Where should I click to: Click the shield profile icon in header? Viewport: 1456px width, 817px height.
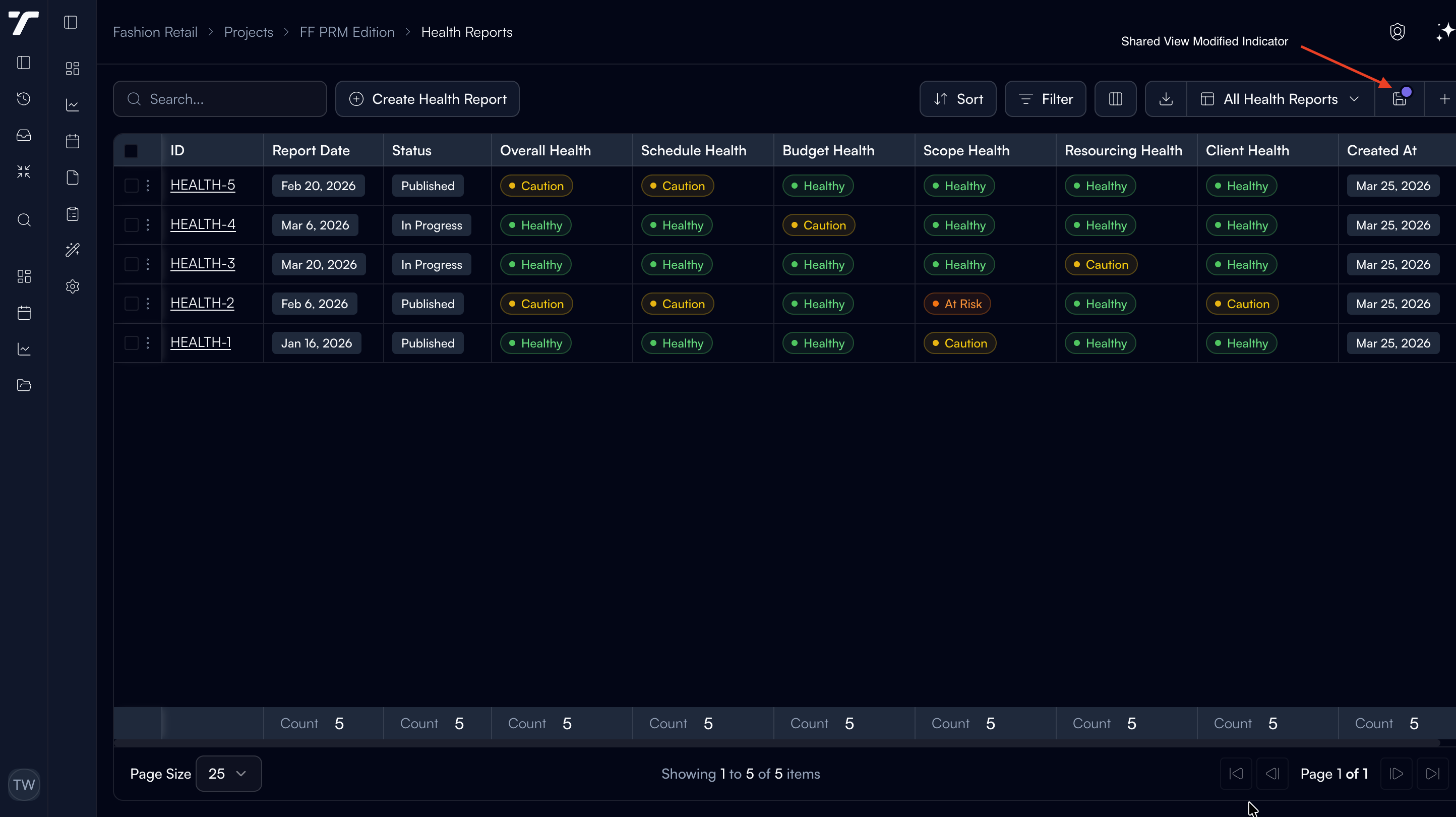tap(1397, 32)
